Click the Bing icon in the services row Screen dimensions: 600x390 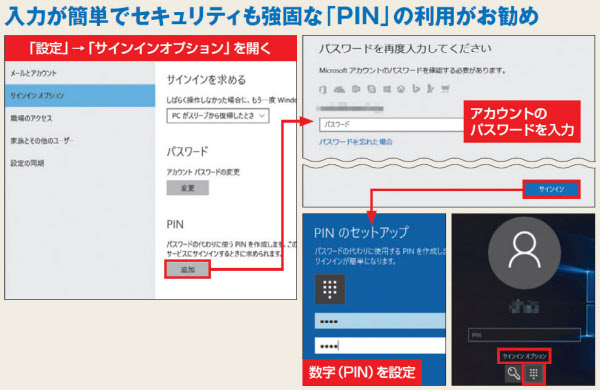pyautogui.click(x=416, y=89)
